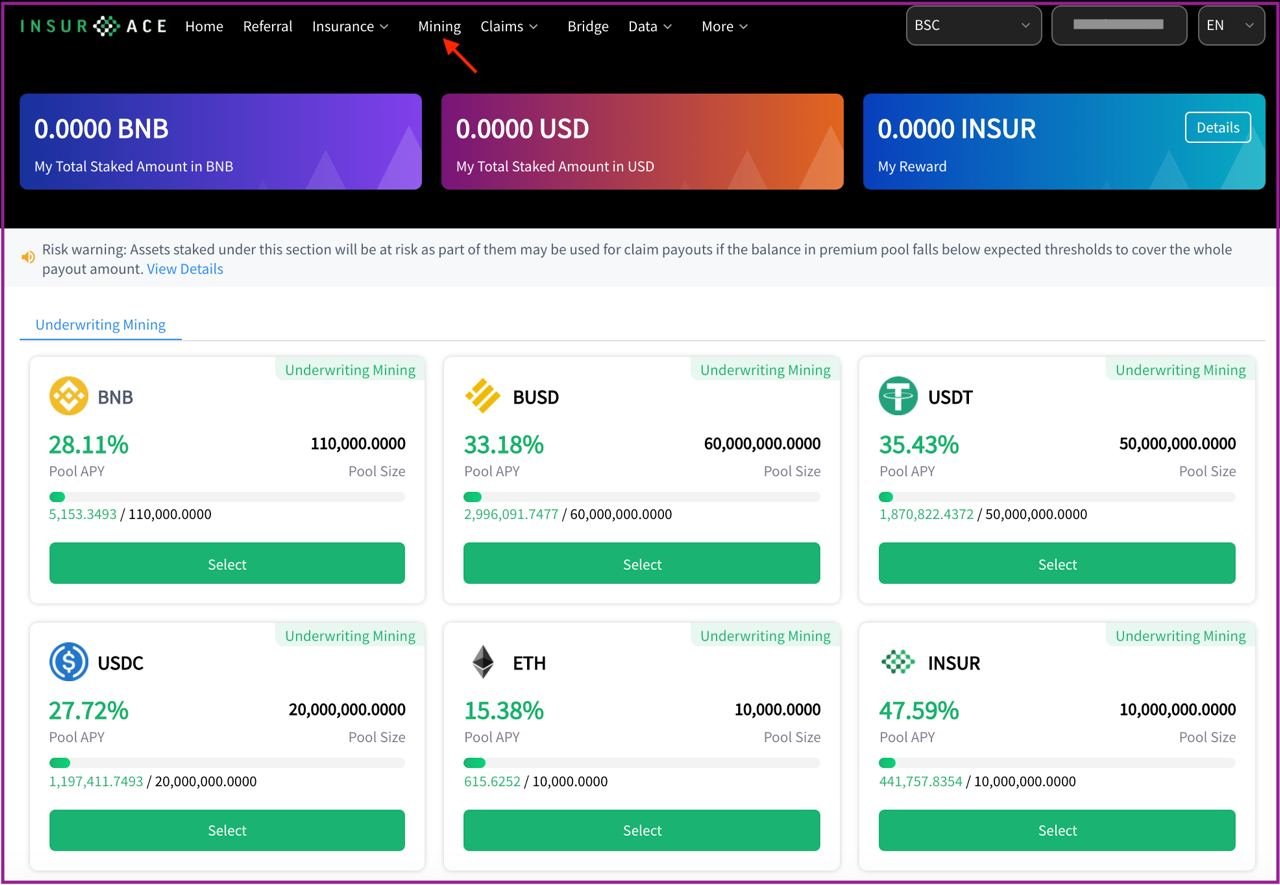Expand the Claims menu
Viewport: 1280px width, 885px height.
pyautogui.click(x=509, y=27)
